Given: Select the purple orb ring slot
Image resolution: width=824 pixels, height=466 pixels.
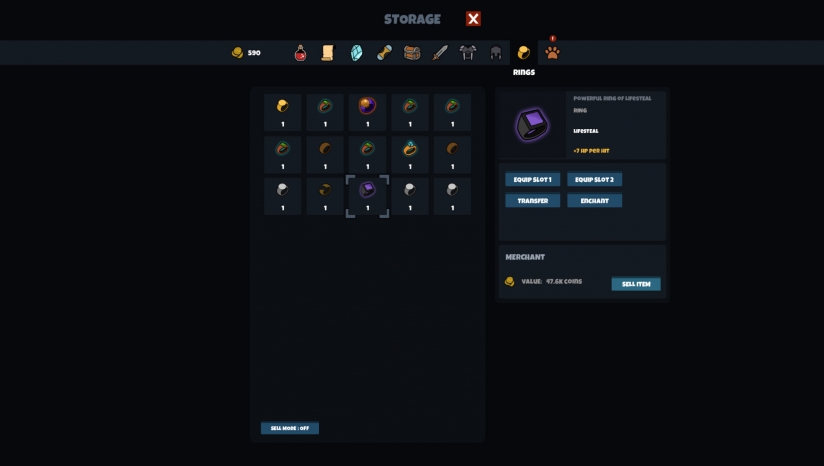Looking at the screenshot, I should click(367, 112).
